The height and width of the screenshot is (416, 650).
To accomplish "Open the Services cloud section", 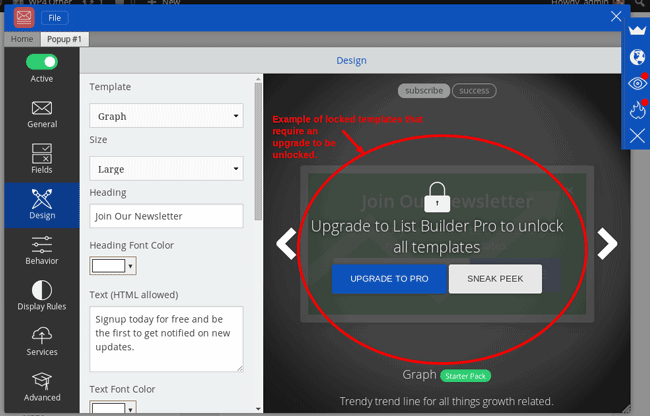I will pos(42,341).
